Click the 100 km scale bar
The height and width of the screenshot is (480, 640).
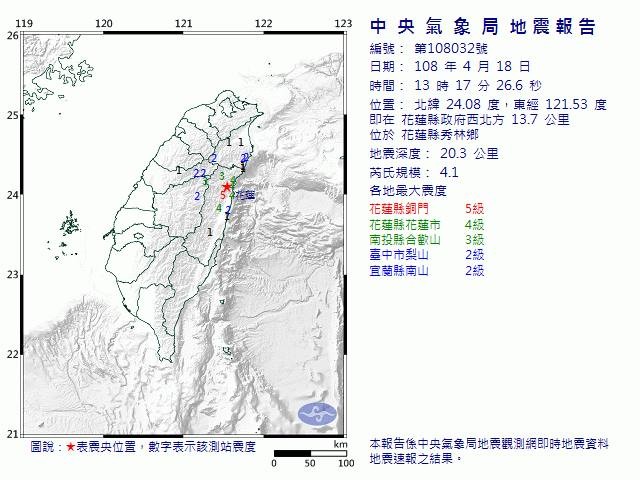(310, 455)
